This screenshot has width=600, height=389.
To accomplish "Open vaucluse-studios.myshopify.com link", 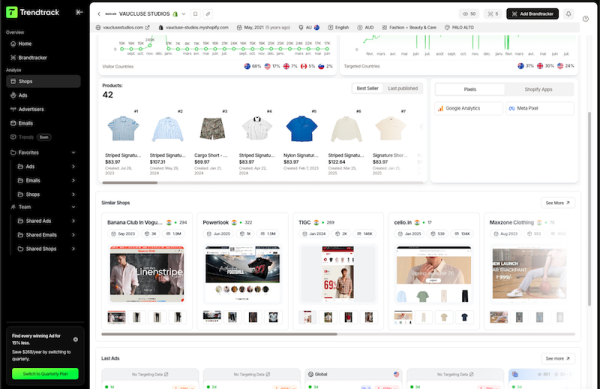I will [x=194, y=28].
